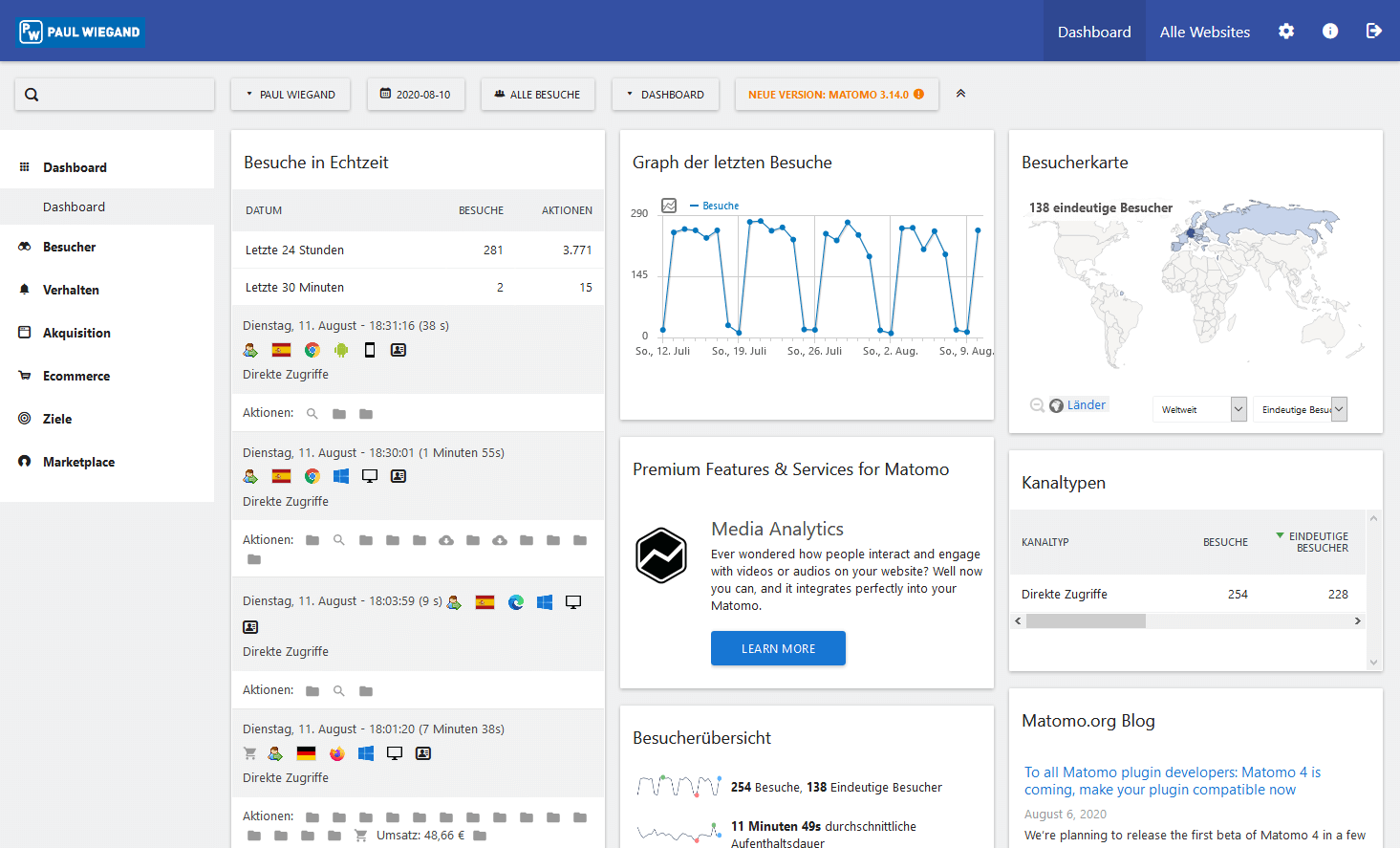The height and width of the screenshot is (848, 1400).
Task: Click Neue Version Matomo 3.14.0 notice
Action: tap(836, 95)
